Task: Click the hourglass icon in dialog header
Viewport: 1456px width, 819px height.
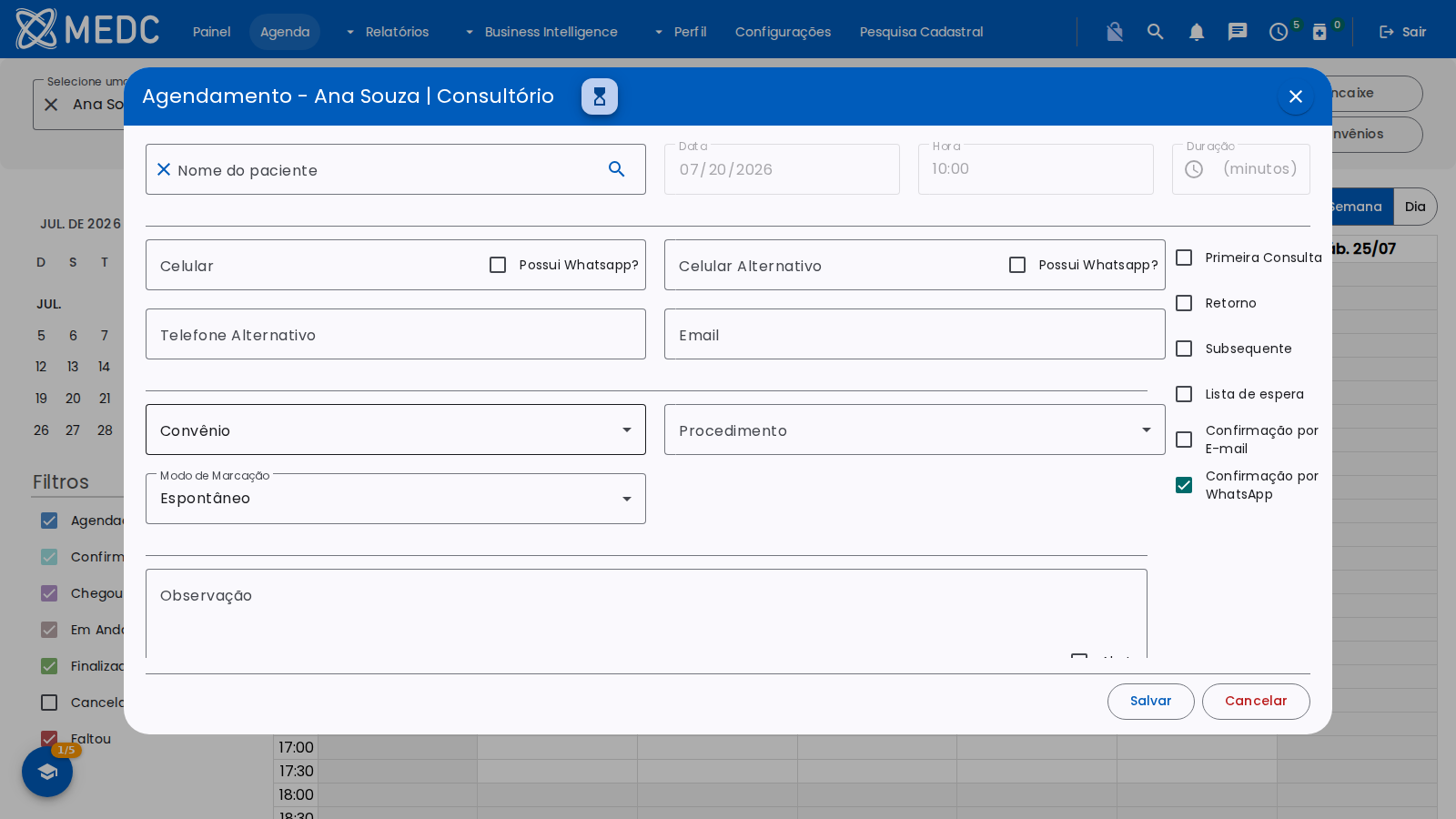Action: (x=600, y=96)
